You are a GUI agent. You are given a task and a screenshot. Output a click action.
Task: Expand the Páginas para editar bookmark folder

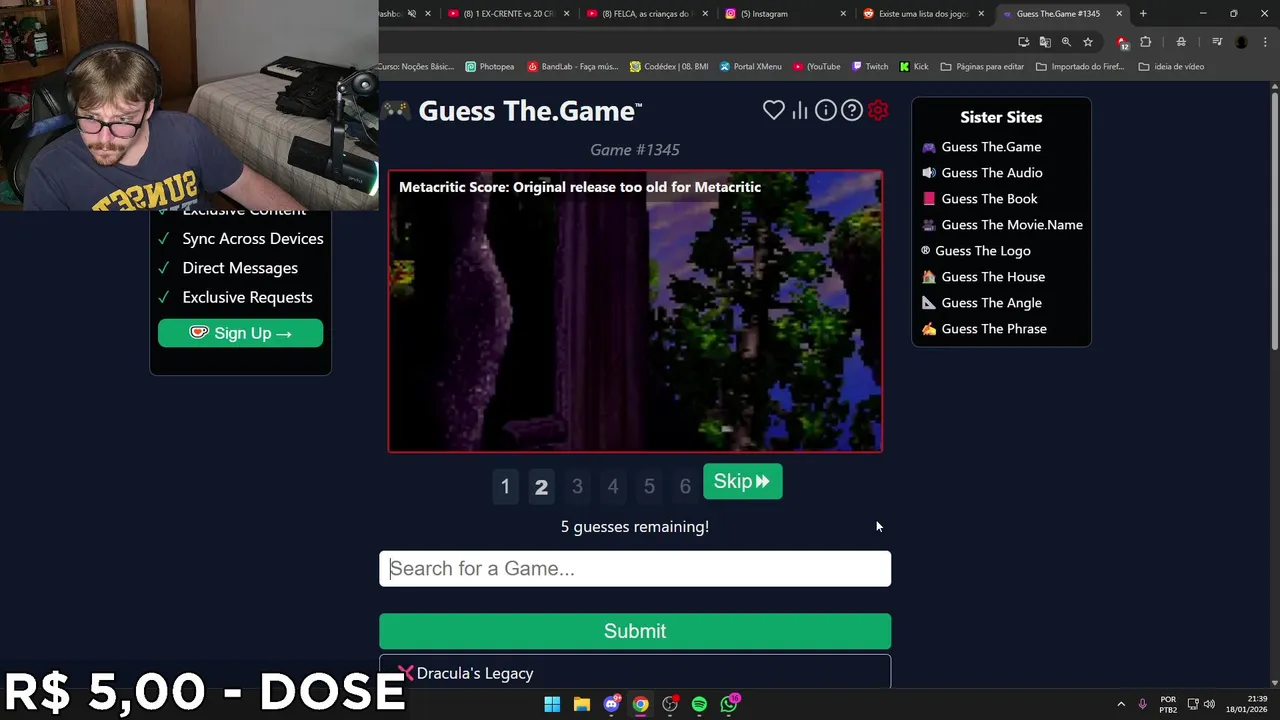pos(982,67)
